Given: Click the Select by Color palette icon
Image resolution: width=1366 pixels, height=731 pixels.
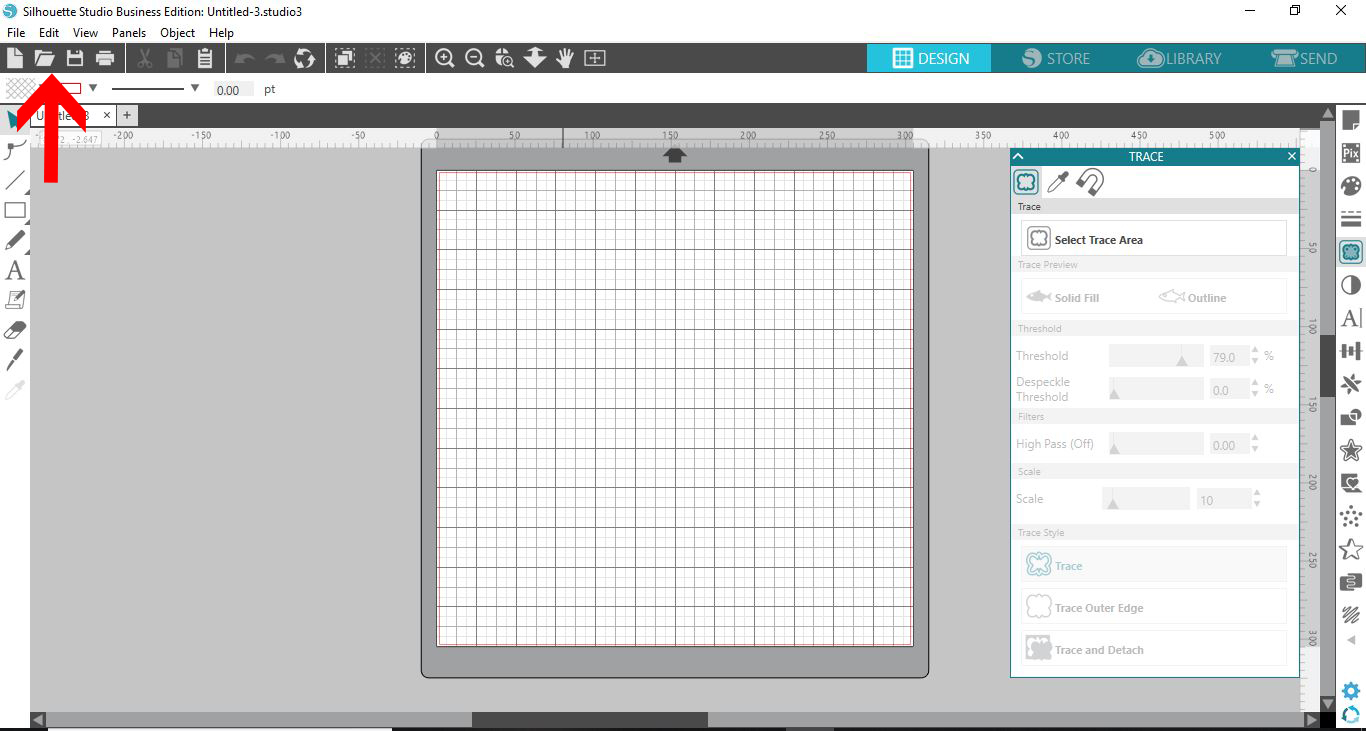Looking at the screenshot, I should tap(405, 58).
